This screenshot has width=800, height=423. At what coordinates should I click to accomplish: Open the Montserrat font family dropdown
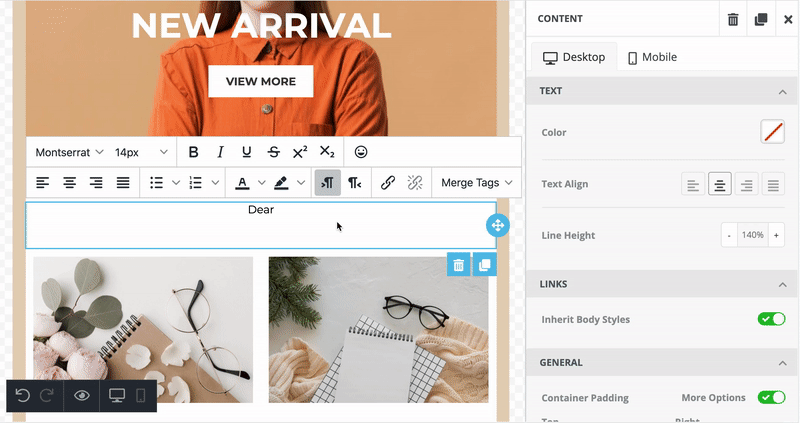(x=69, y=152)
